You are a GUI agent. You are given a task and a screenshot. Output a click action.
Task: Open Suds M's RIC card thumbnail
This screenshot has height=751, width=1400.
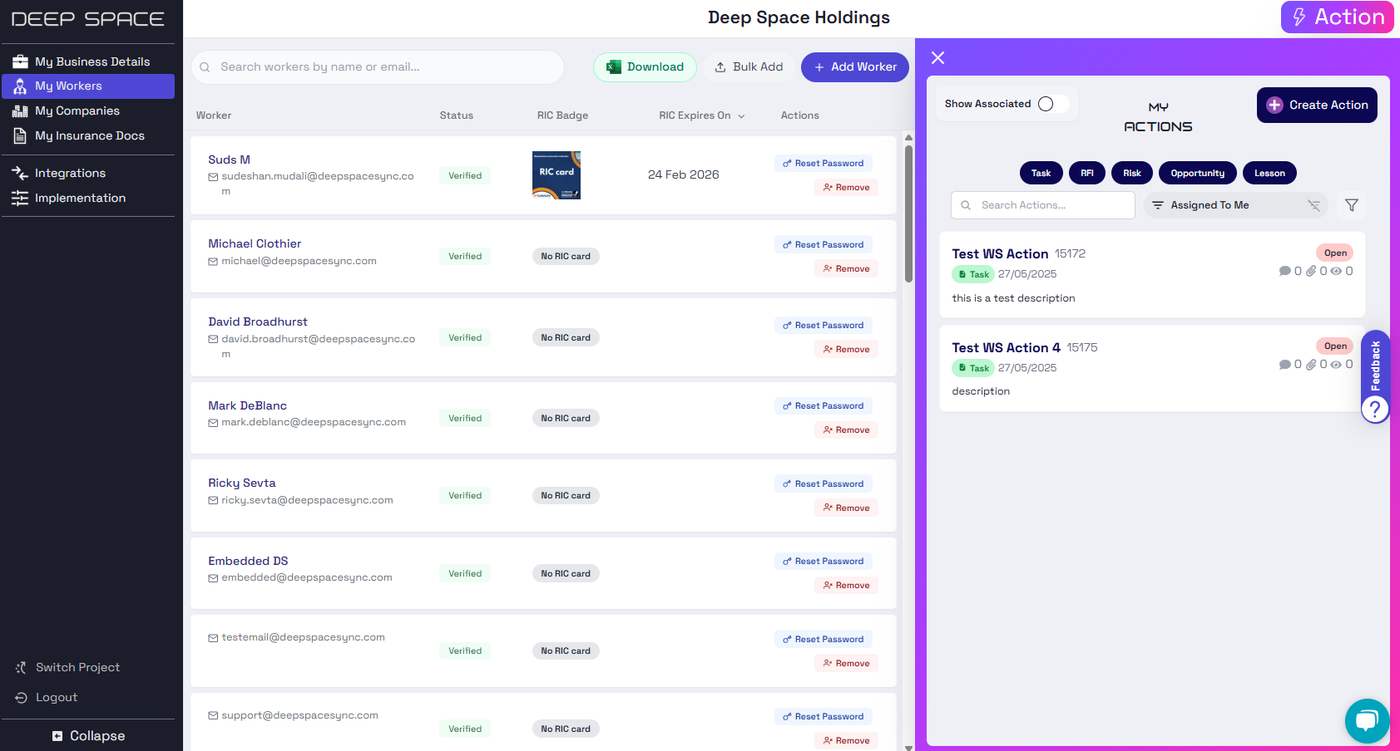tap(556, 175)
